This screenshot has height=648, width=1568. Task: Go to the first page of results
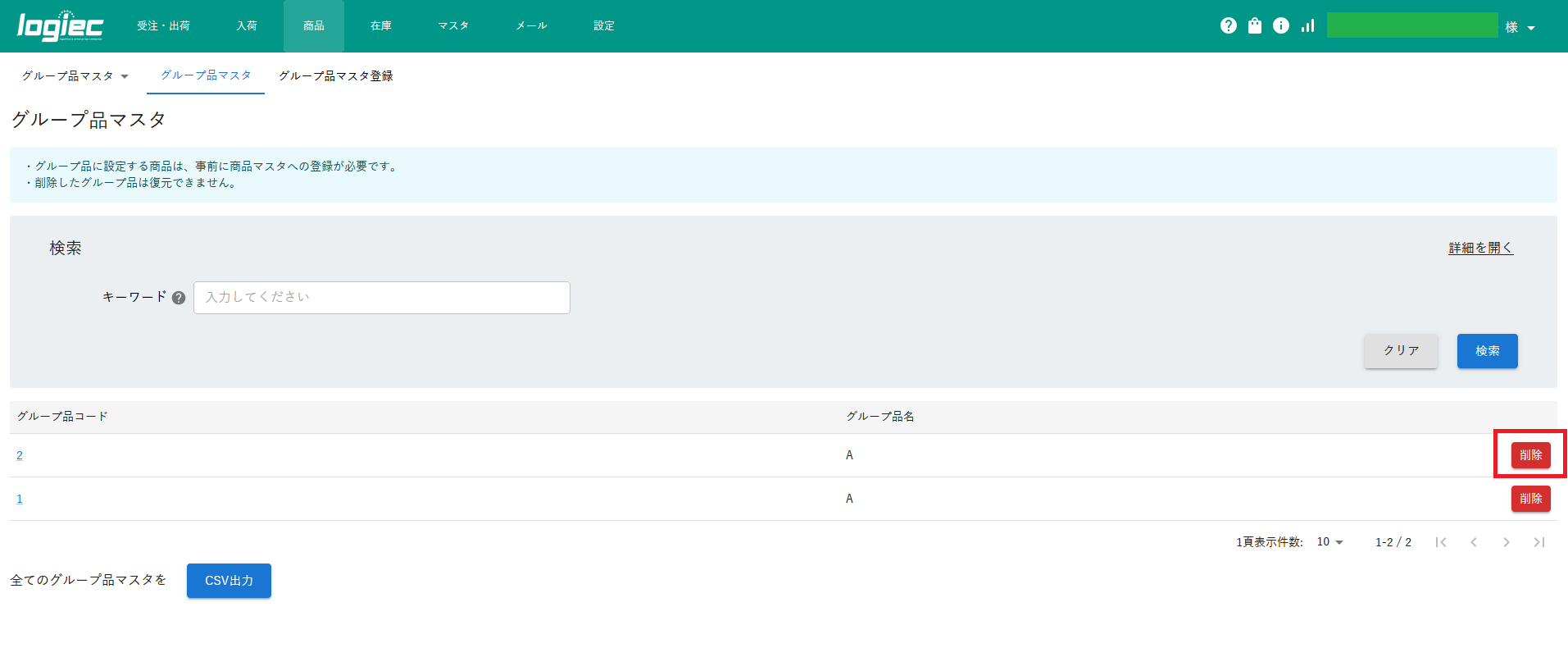pos(1441,542)
